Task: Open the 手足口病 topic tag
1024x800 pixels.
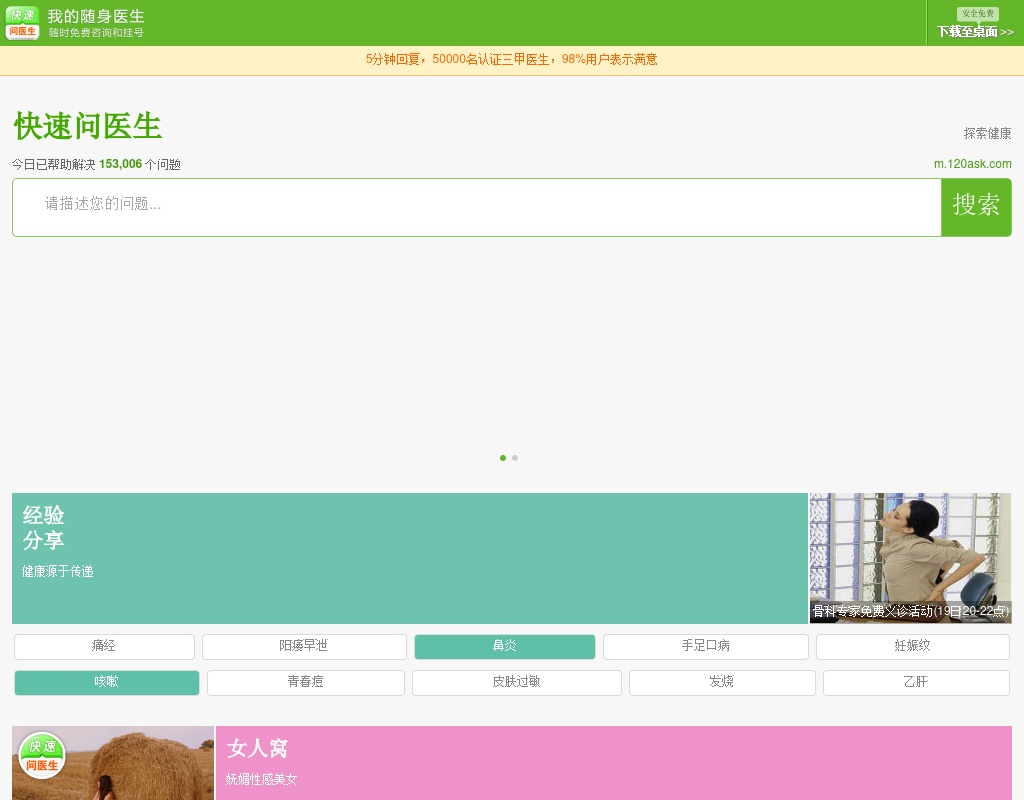Action: click(705, 646)
